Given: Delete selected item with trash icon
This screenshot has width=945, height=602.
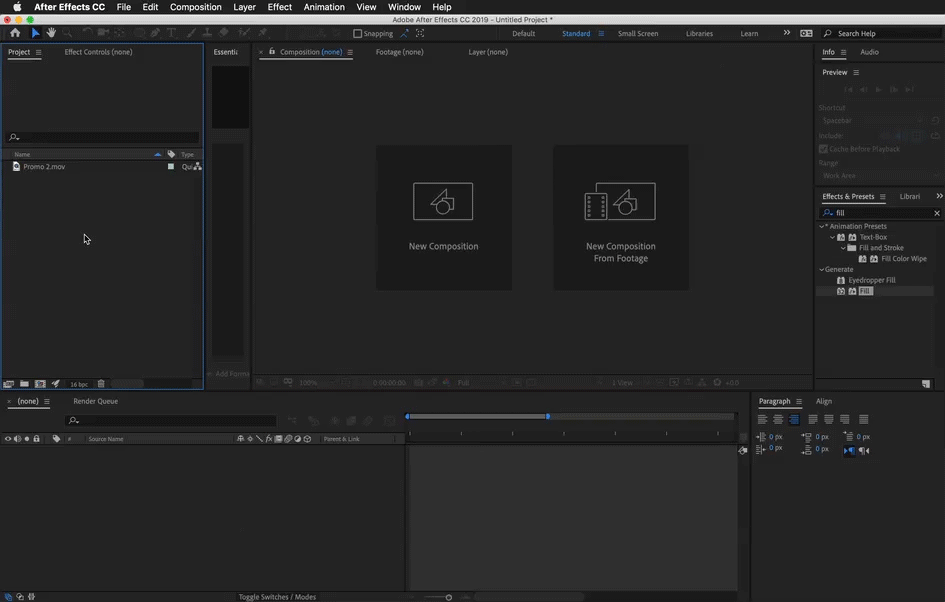Looking at the screenshot, I should [x=101, y=384].
